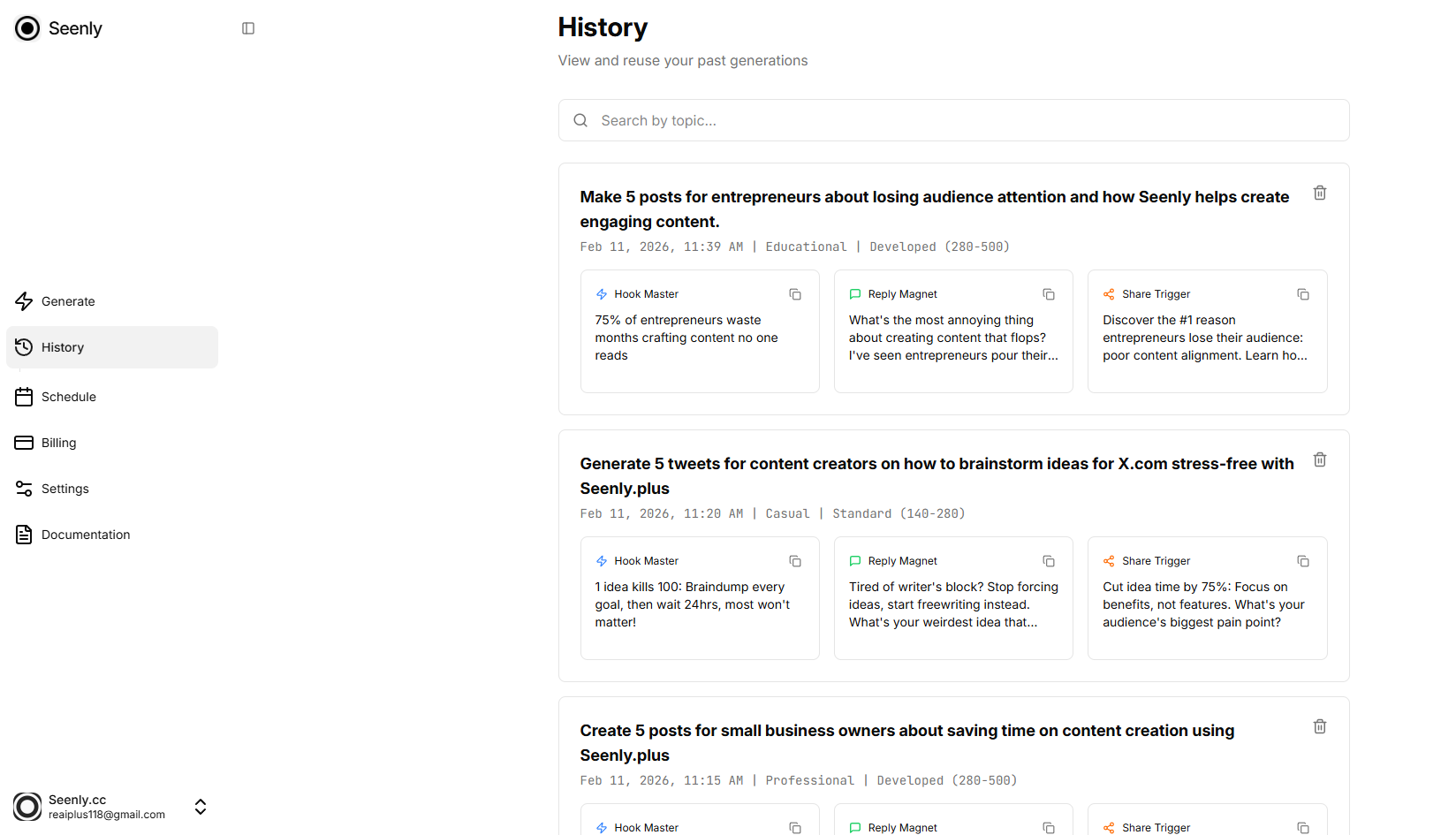1456x835 pixels.
Task: Click the search magnifier icon in the search bar
Action: pos(580,120)
